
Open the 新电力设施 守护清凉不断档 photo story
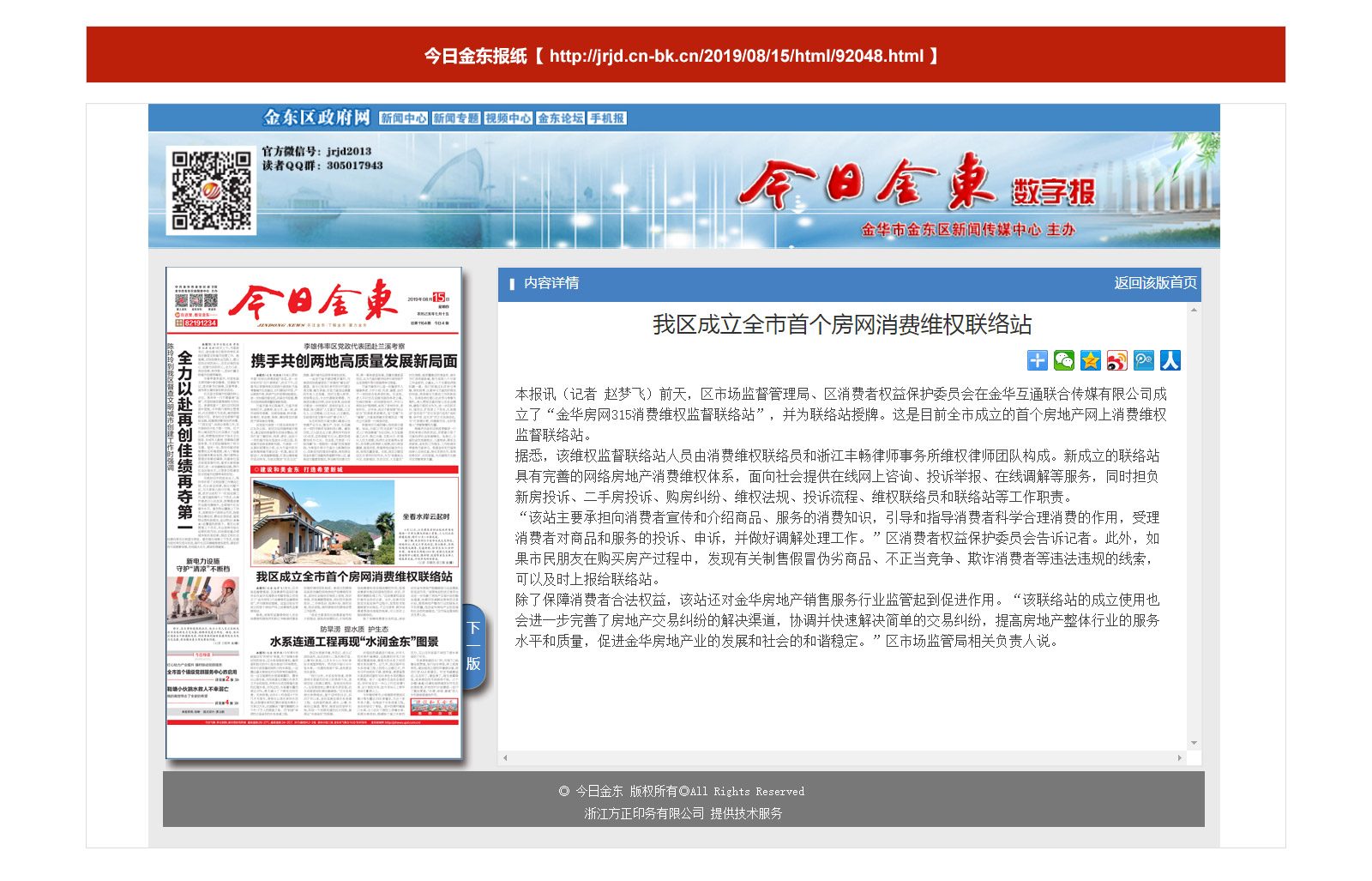tap(203, 600)
